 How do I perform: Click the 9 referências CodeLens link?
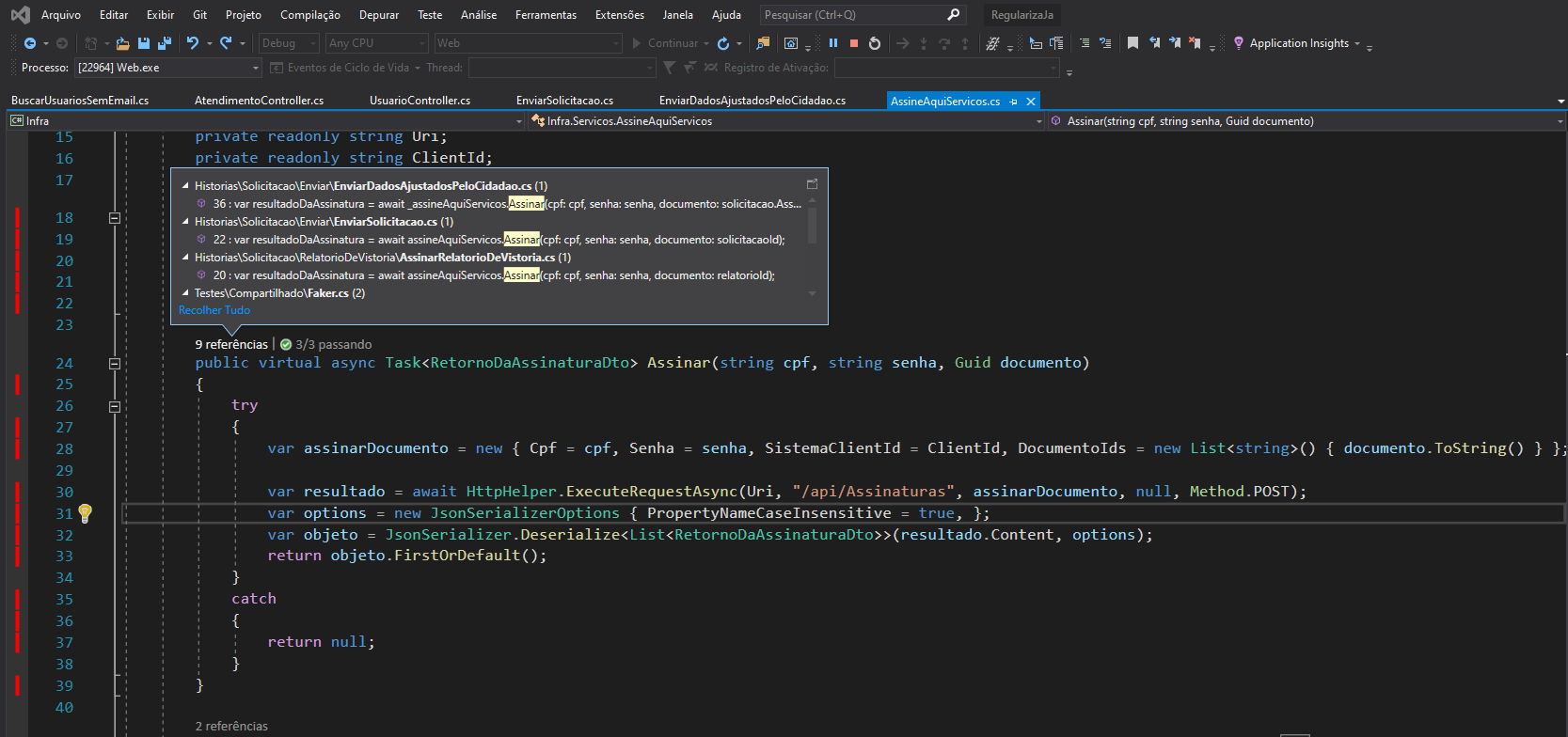pos(231,345)
